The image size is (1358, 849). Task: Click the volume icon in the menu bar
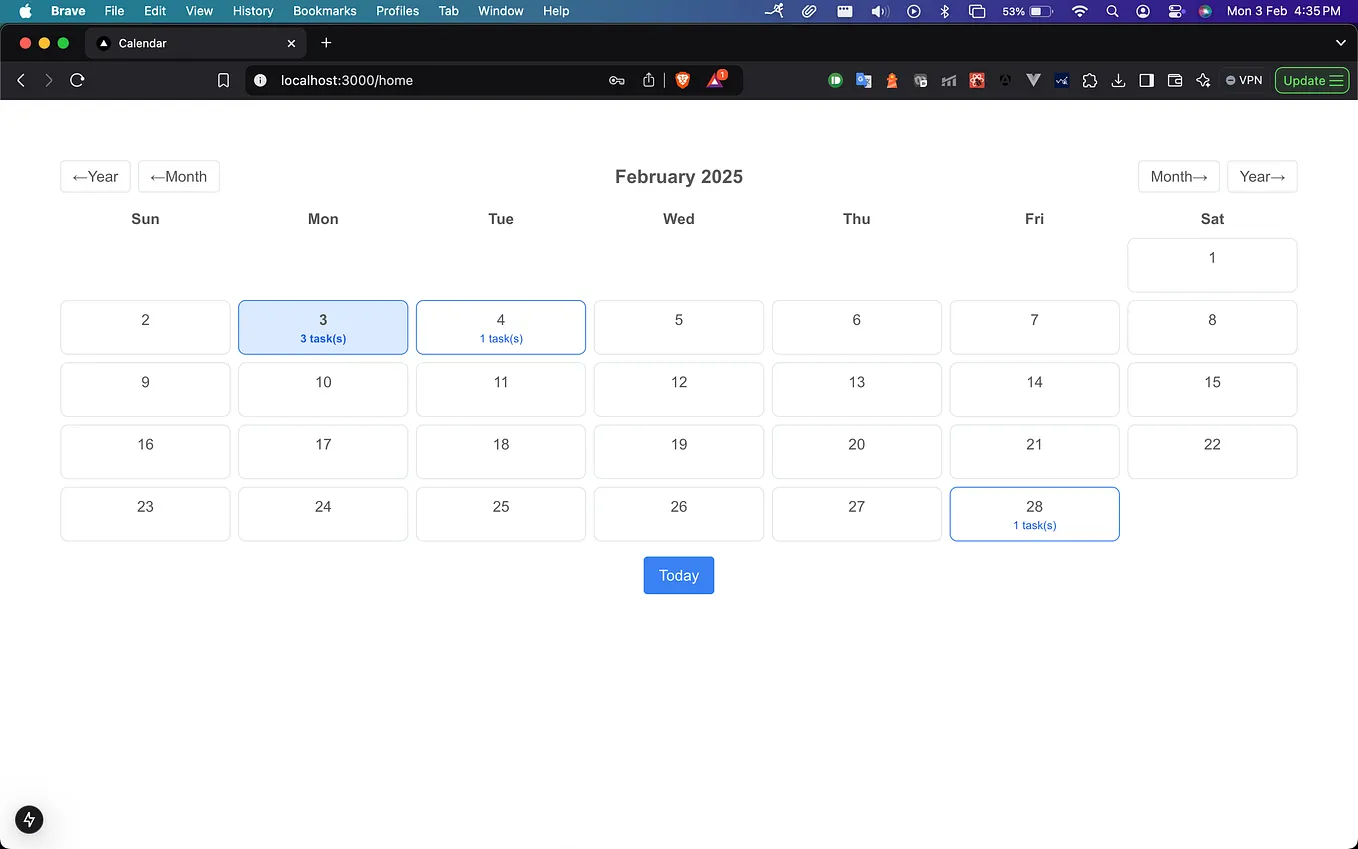point(879,11)
